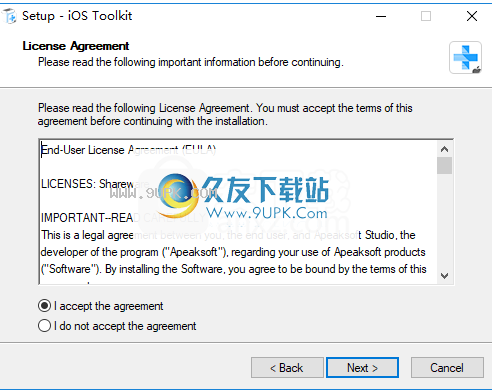Click inside the EULA license text box
Screen dimensions: 492x392
pyautogui.click(x=238, y=212)
